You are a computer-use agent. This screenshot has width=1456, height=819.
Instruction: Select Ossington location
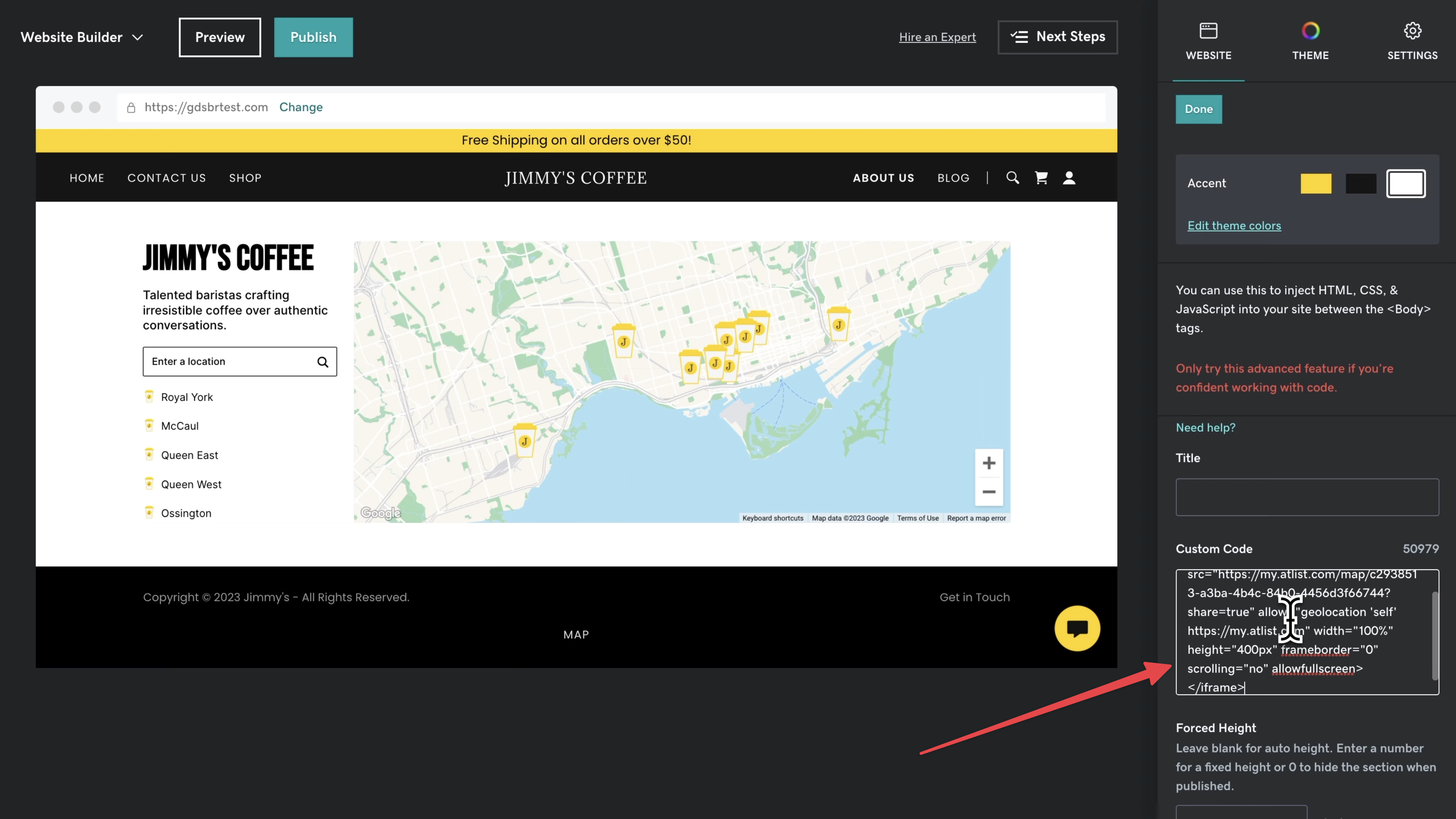coord(186,513)
